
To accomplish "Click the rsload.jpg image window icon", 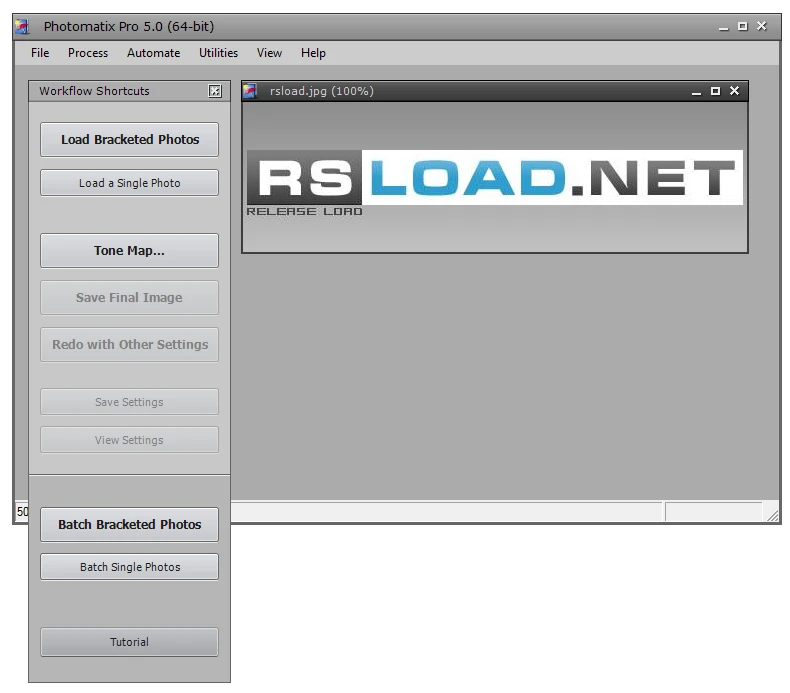I will (251, 91).
